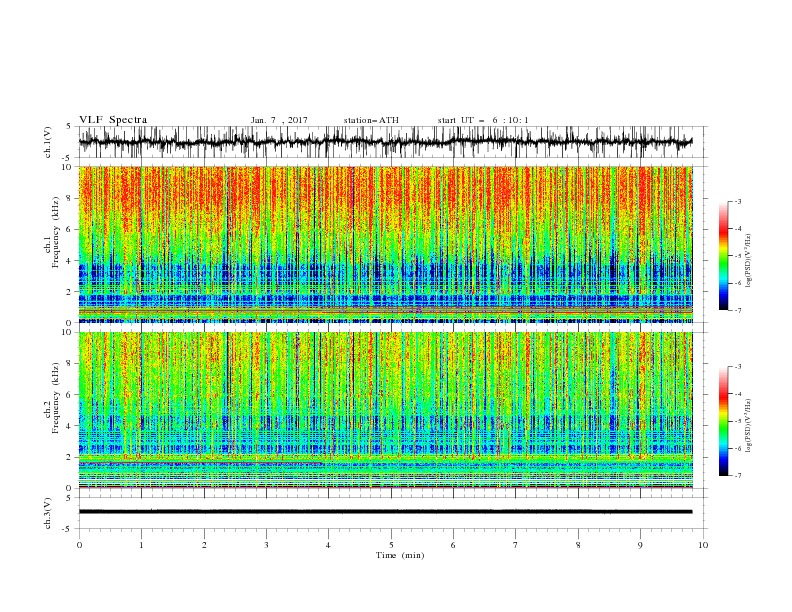Click time axis tick label "4"
The image size is (792, 612).
click(329, 545)
